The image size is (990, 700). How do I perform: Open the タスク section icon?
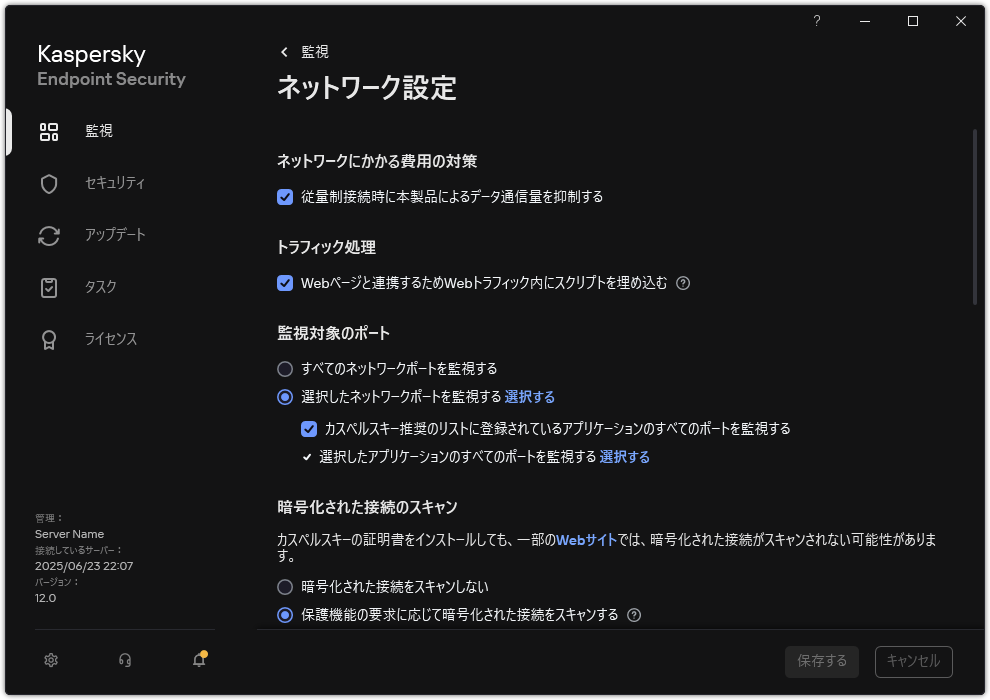(x=48, y=287)
